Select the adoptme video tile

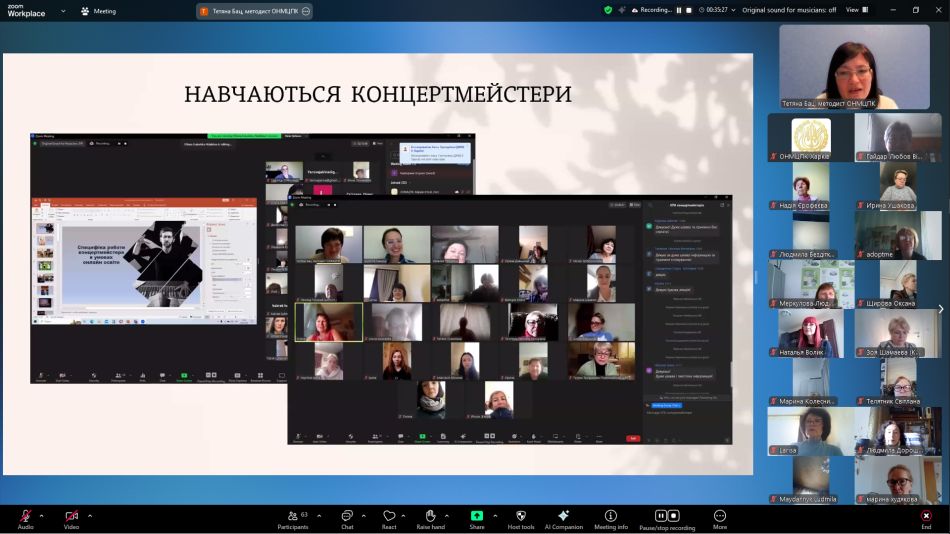pos(898,236)
